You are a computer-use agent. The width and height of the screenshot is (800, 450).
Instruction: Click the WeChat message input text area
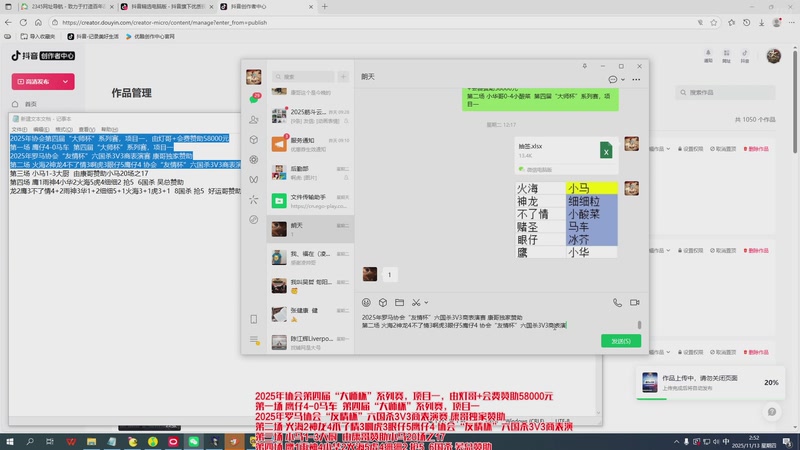click(x=497, y=322)
